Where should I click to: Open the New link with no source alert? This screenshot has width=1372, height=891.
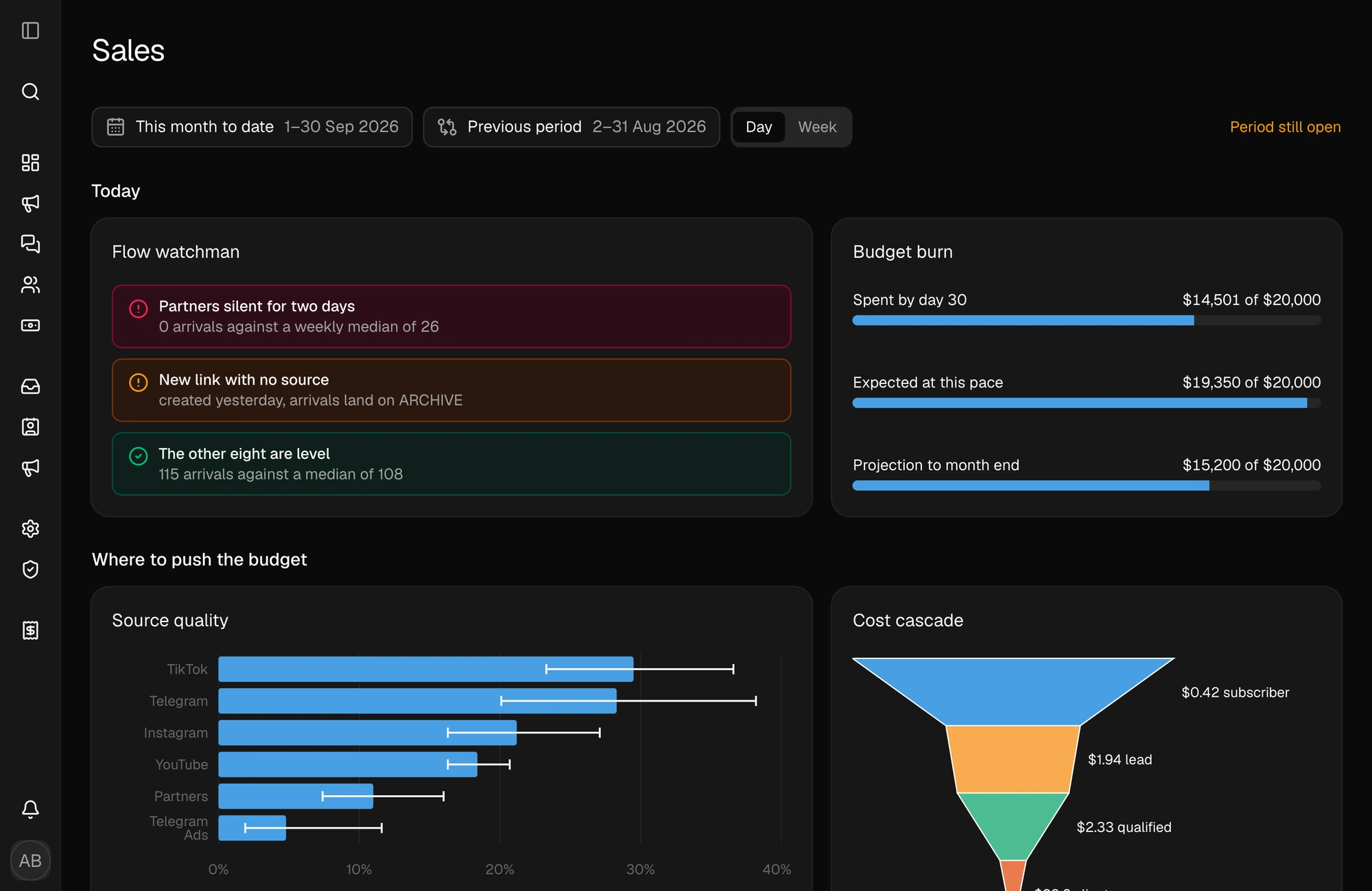[451, 390]
